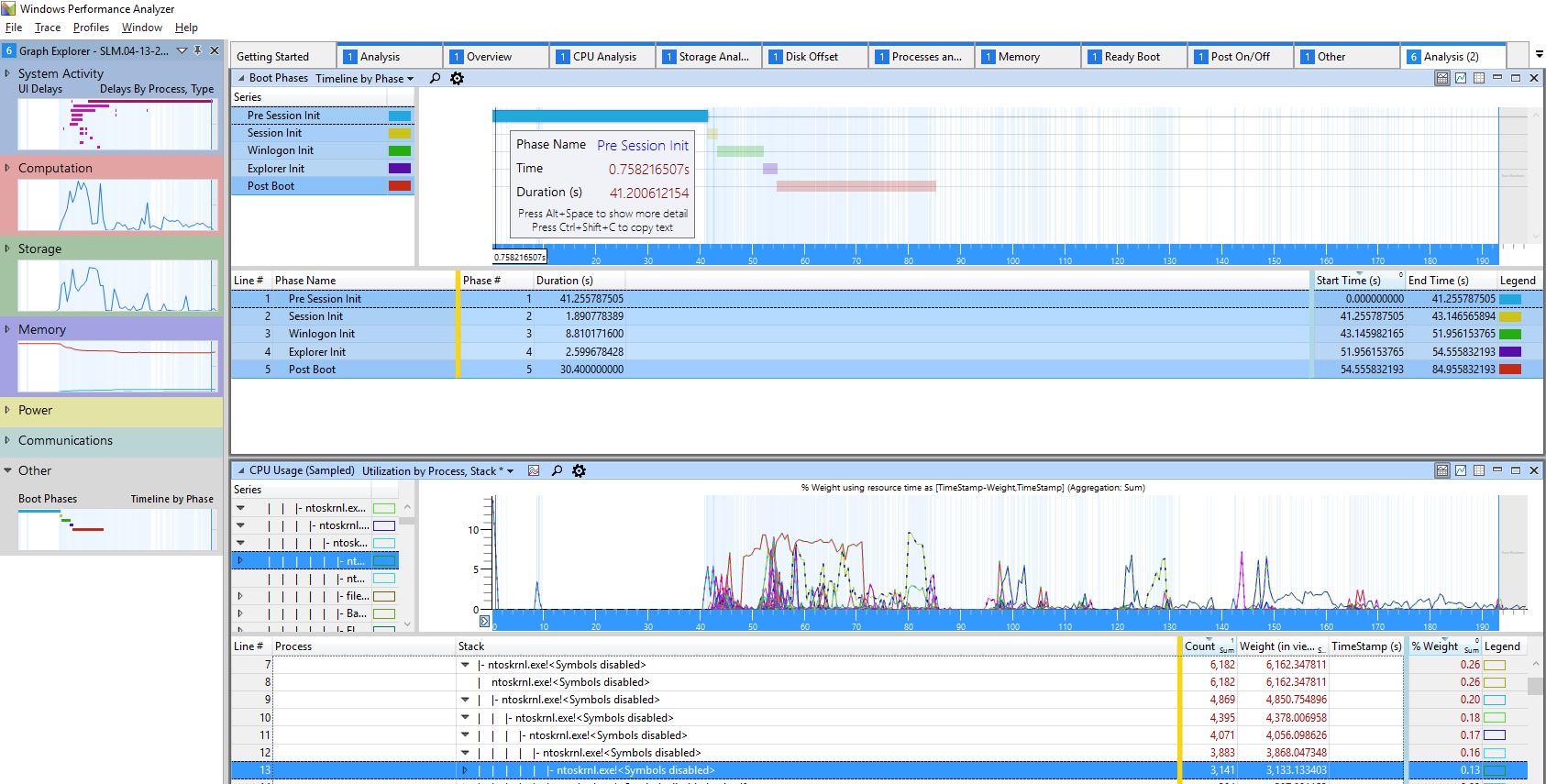This screenshot has height=784, width=1546.
Task: Click the play marker icon below CPU graph axis
Action: pyautogui.click(x=485, y=622)
